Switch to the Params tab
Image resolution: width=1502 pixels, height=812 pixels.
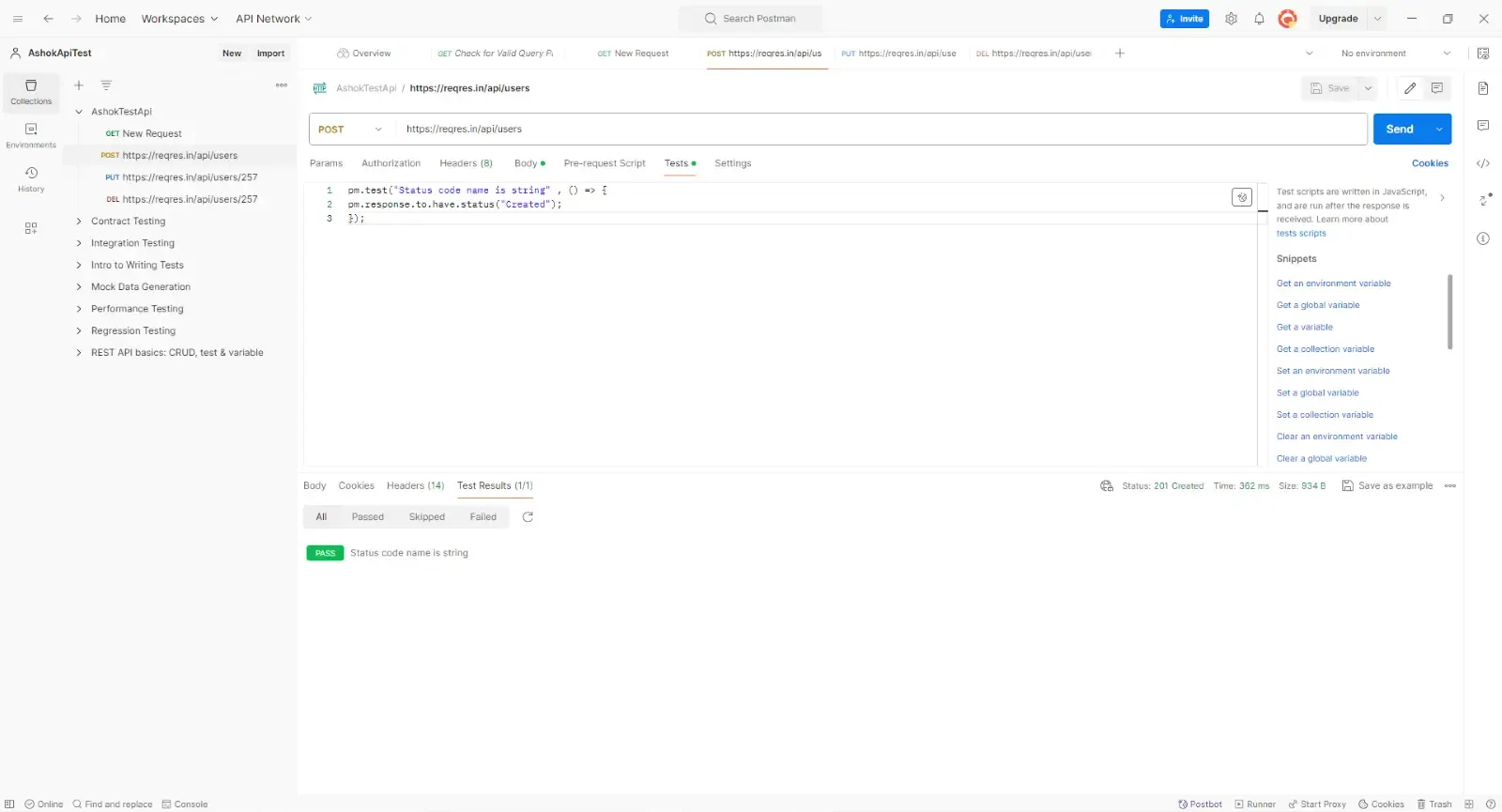326,163
